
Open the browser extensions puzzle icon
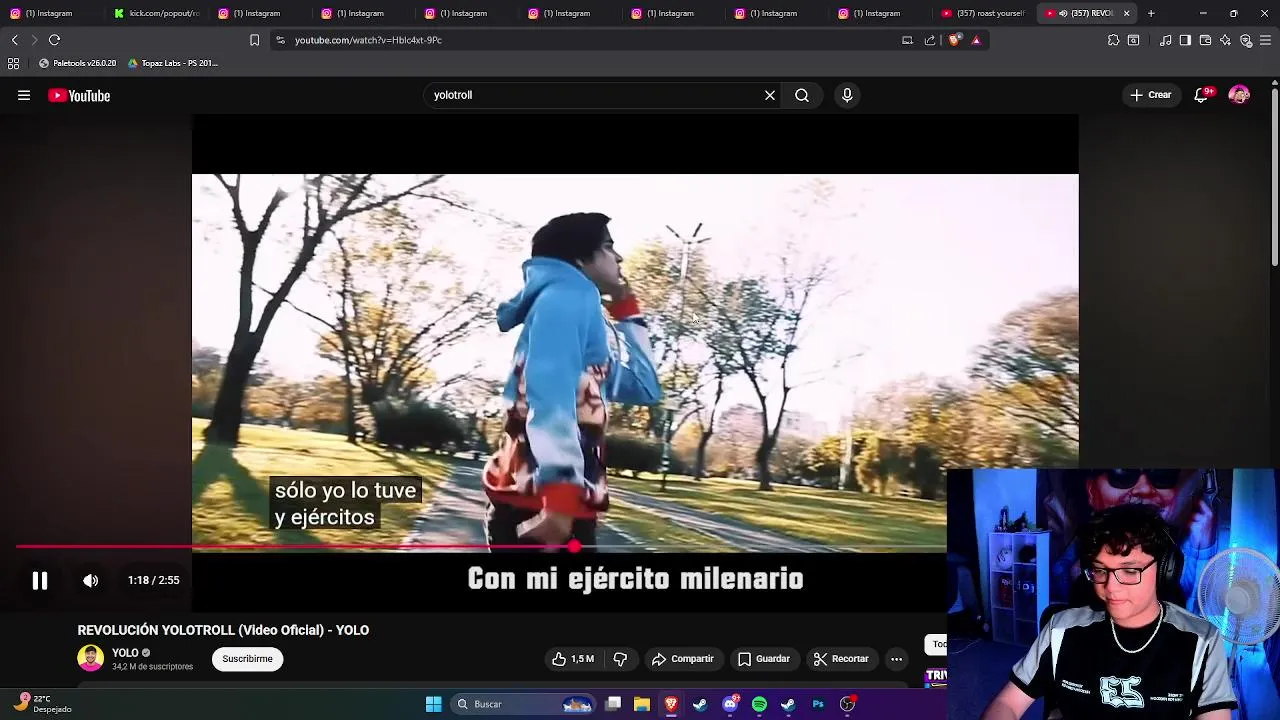(1113, 40)
